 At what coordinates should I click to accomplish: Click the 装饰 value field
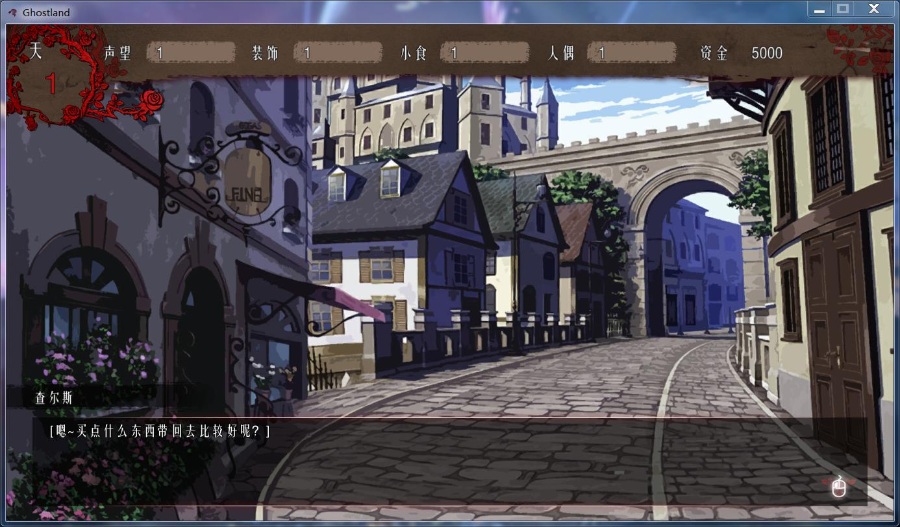point(338,53)
